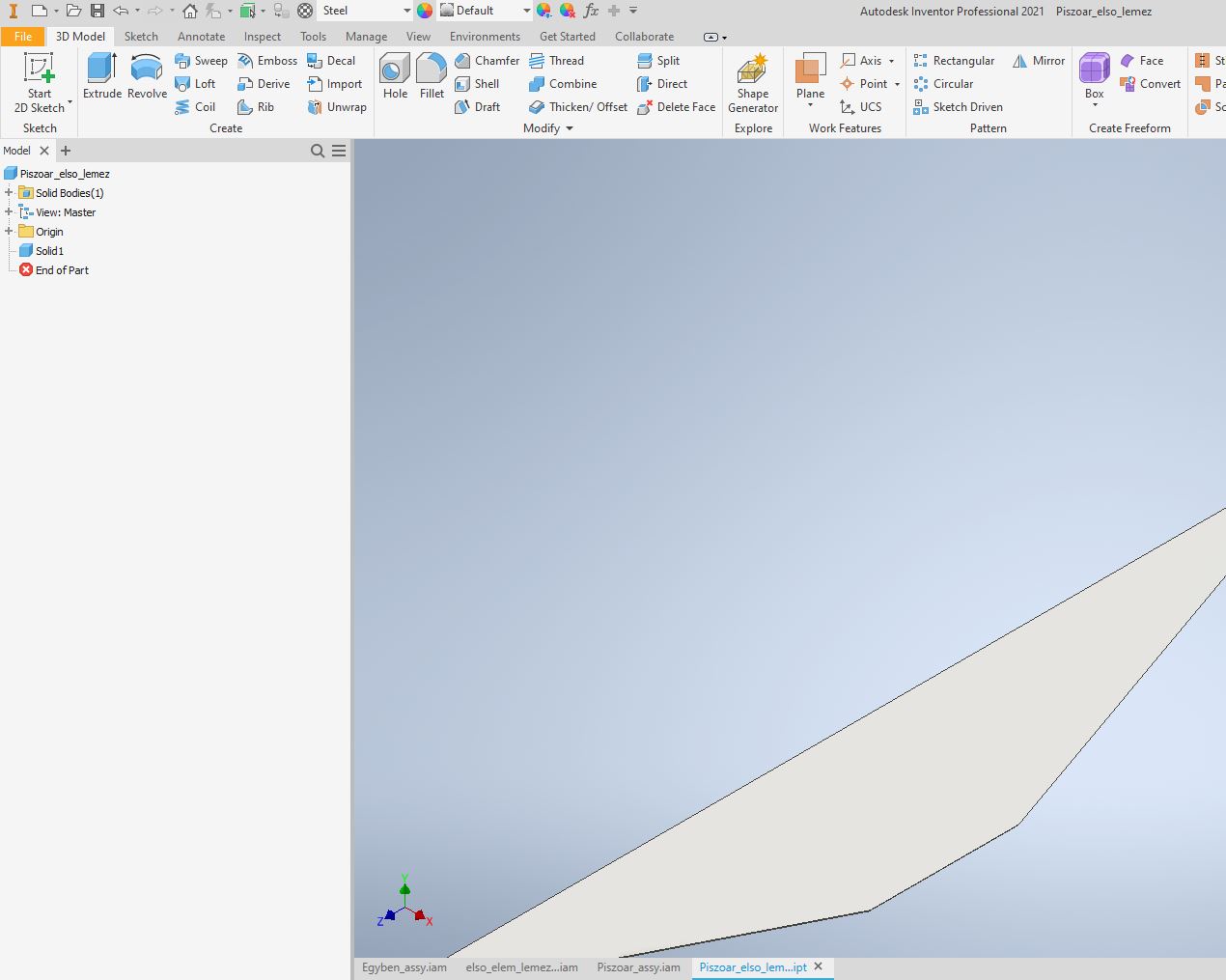This screenshot has width=1226, height=980.
Task: Select the Hole tool
Action: (395, 76)
